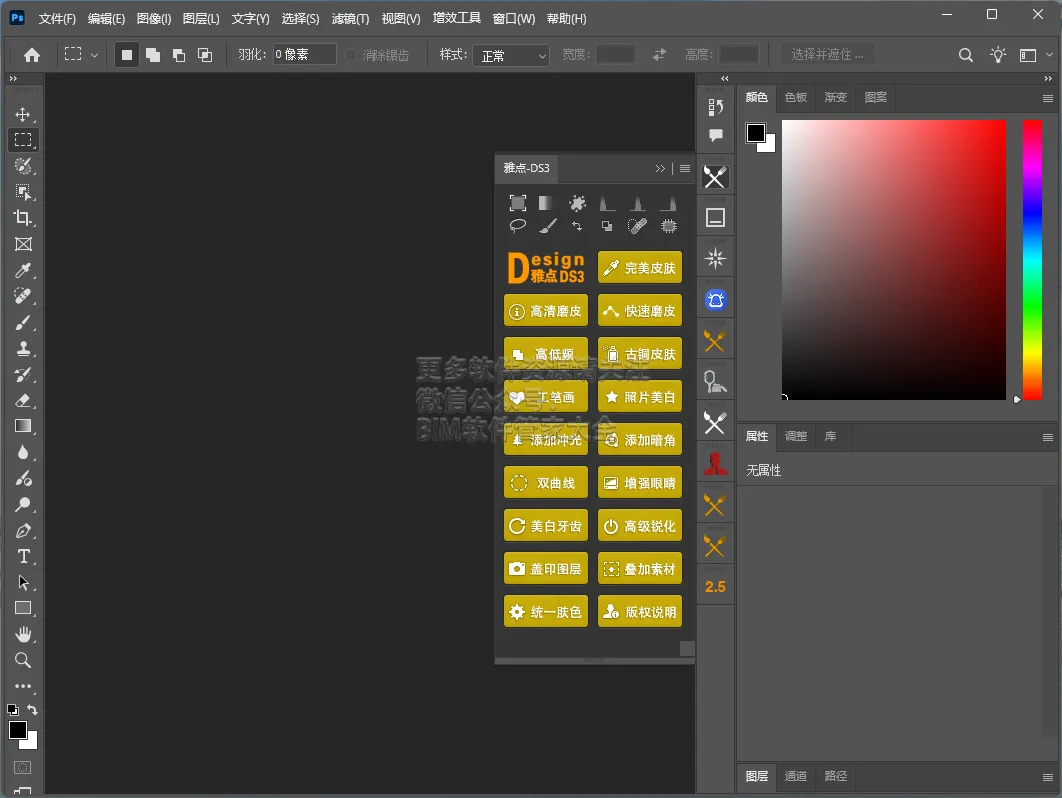1062x798 pixels.
Task: Select the Pen tool
Action: pyautogui.click(x=23, y=530)
